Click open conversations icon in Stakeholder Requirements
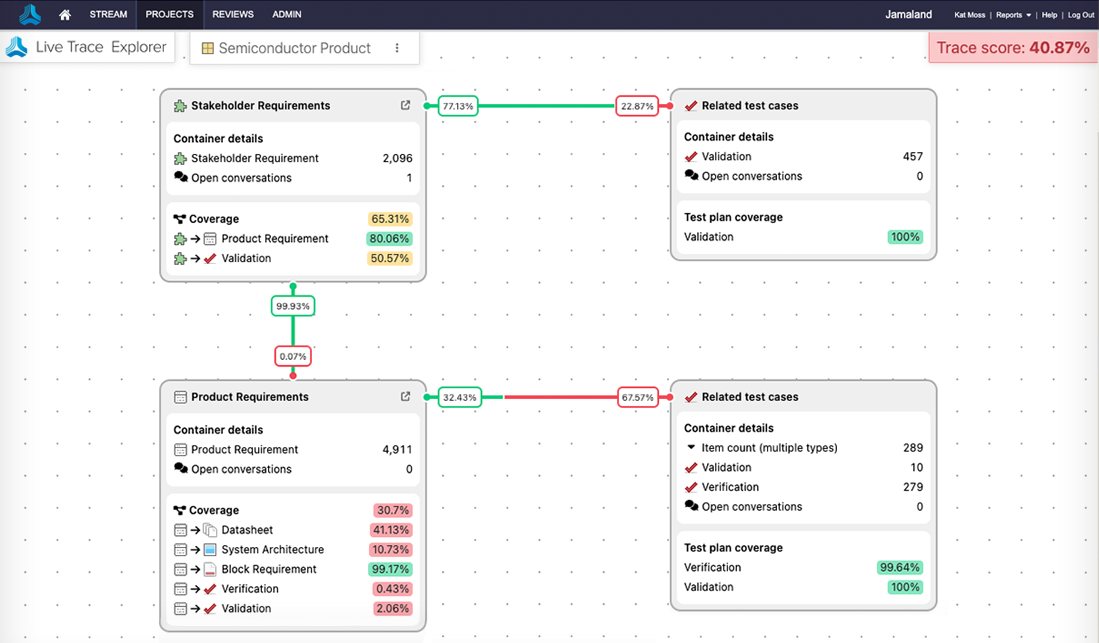Screen dimensions: 1099x643 [x=181, y=178]
